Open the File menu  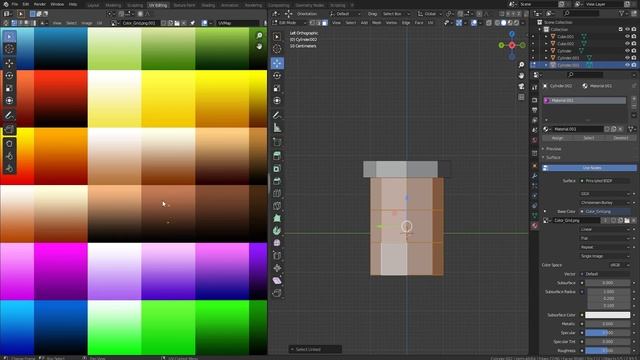point(15,4)
